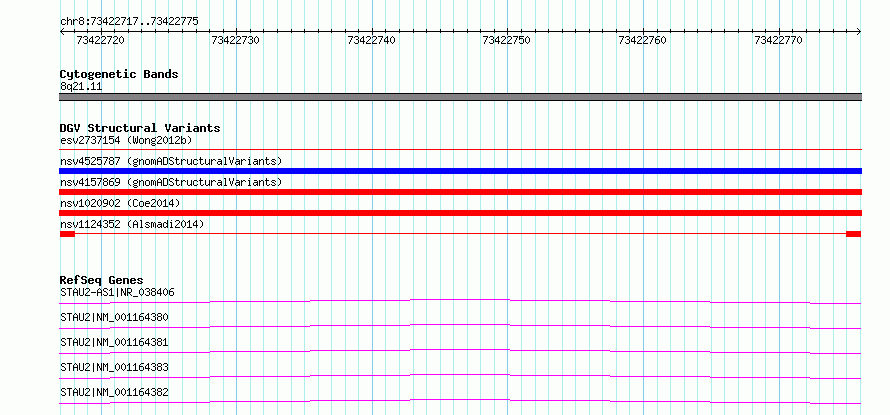Click ruler position 73422740
890x415 pixels.
[x=372, y=40]
